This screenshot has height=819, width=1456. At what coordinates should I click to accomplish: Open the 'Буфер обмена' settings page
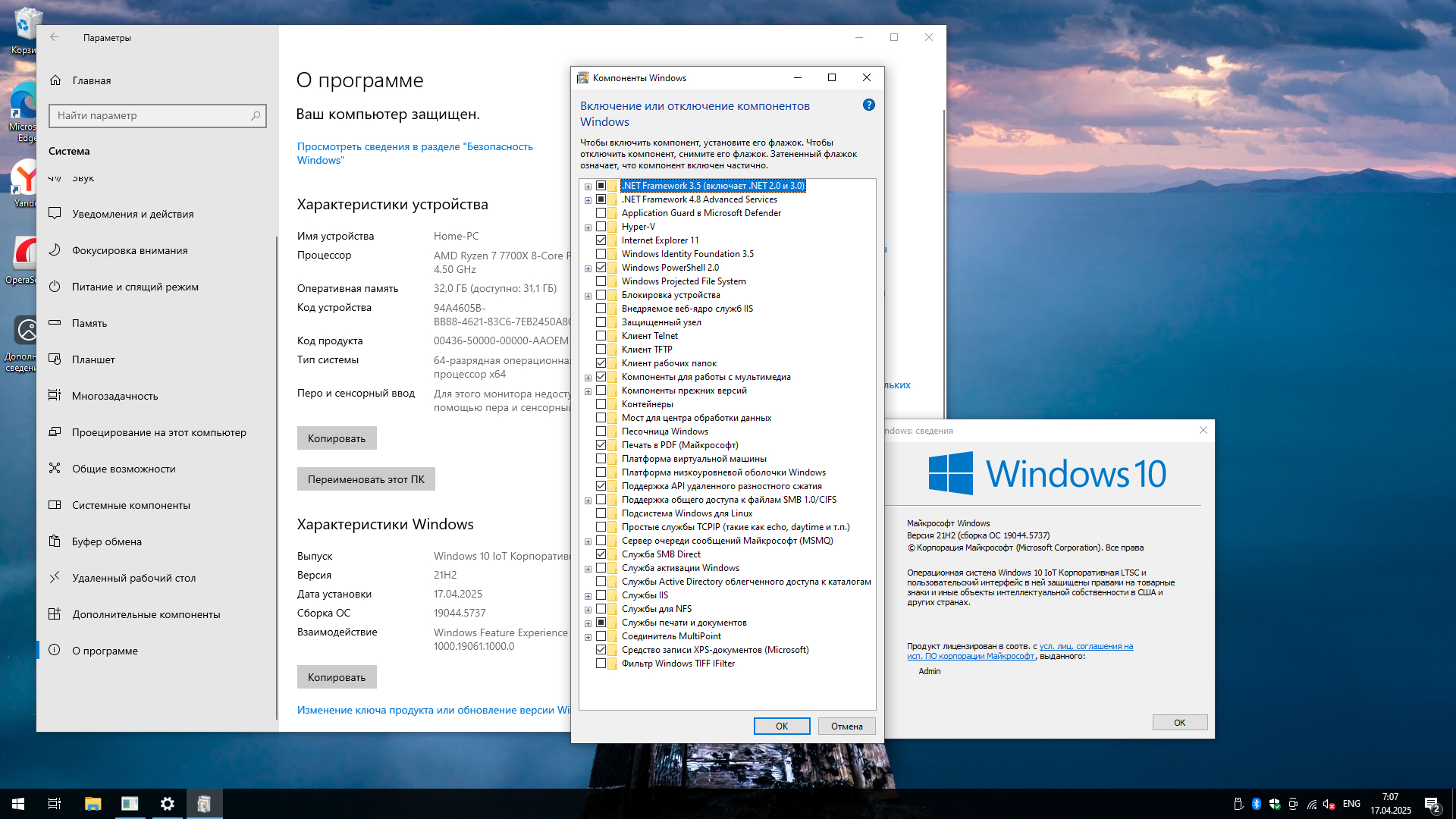click(x=107, y=541)
